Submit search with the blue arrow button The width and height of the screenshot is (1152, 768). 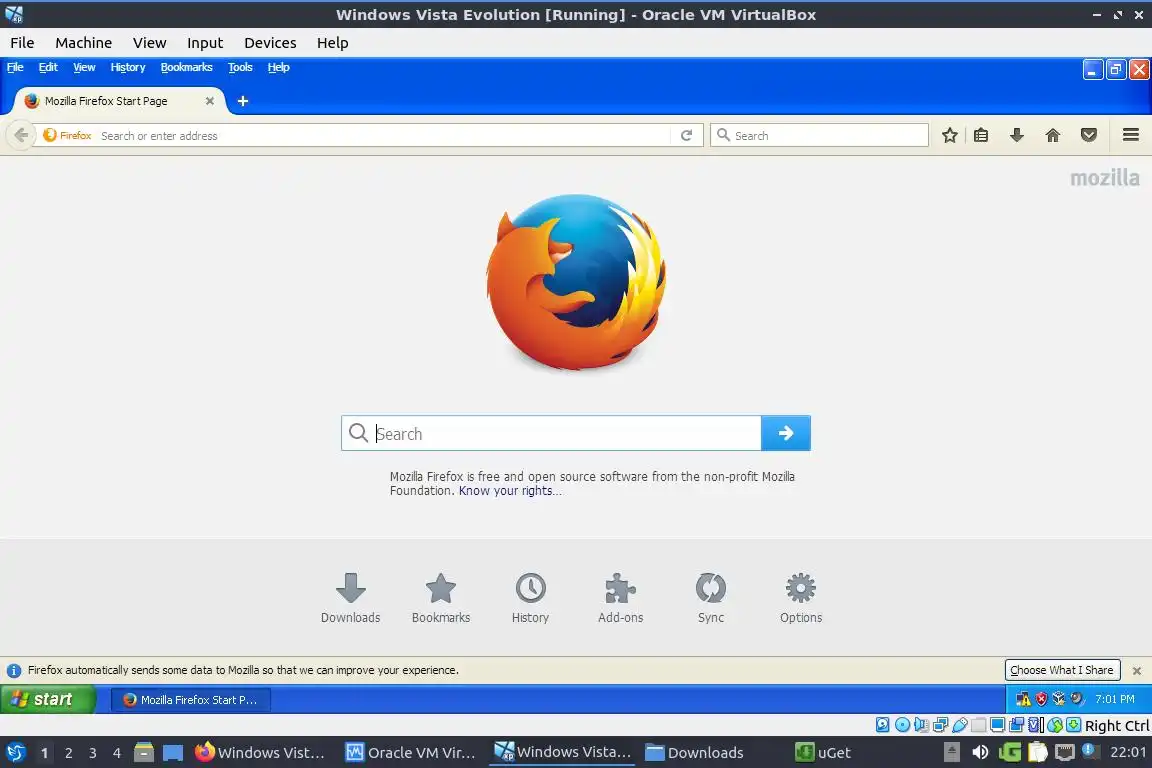point(785,433)
